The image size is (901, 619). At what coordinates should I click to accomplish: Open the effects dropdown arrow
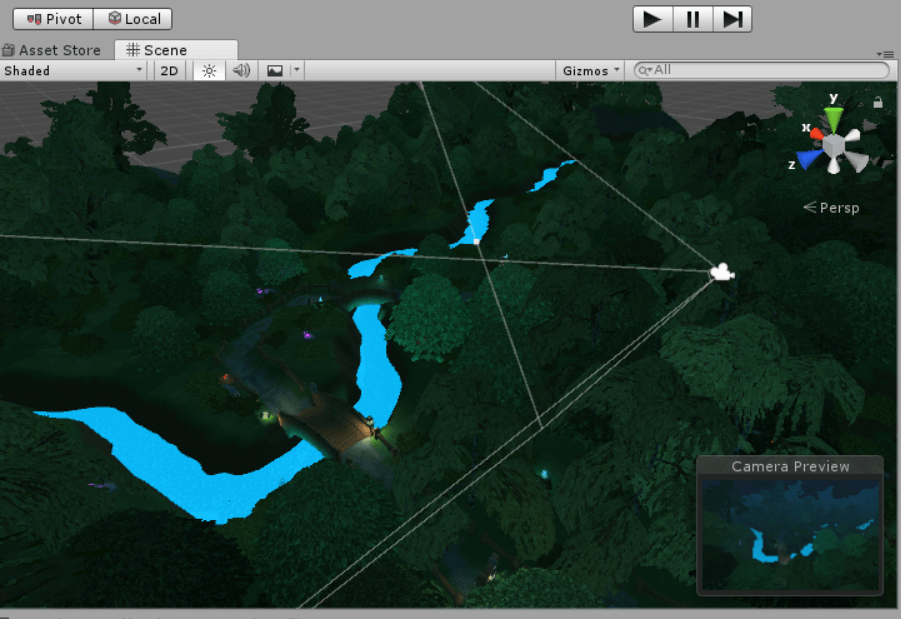click(297, 71)
